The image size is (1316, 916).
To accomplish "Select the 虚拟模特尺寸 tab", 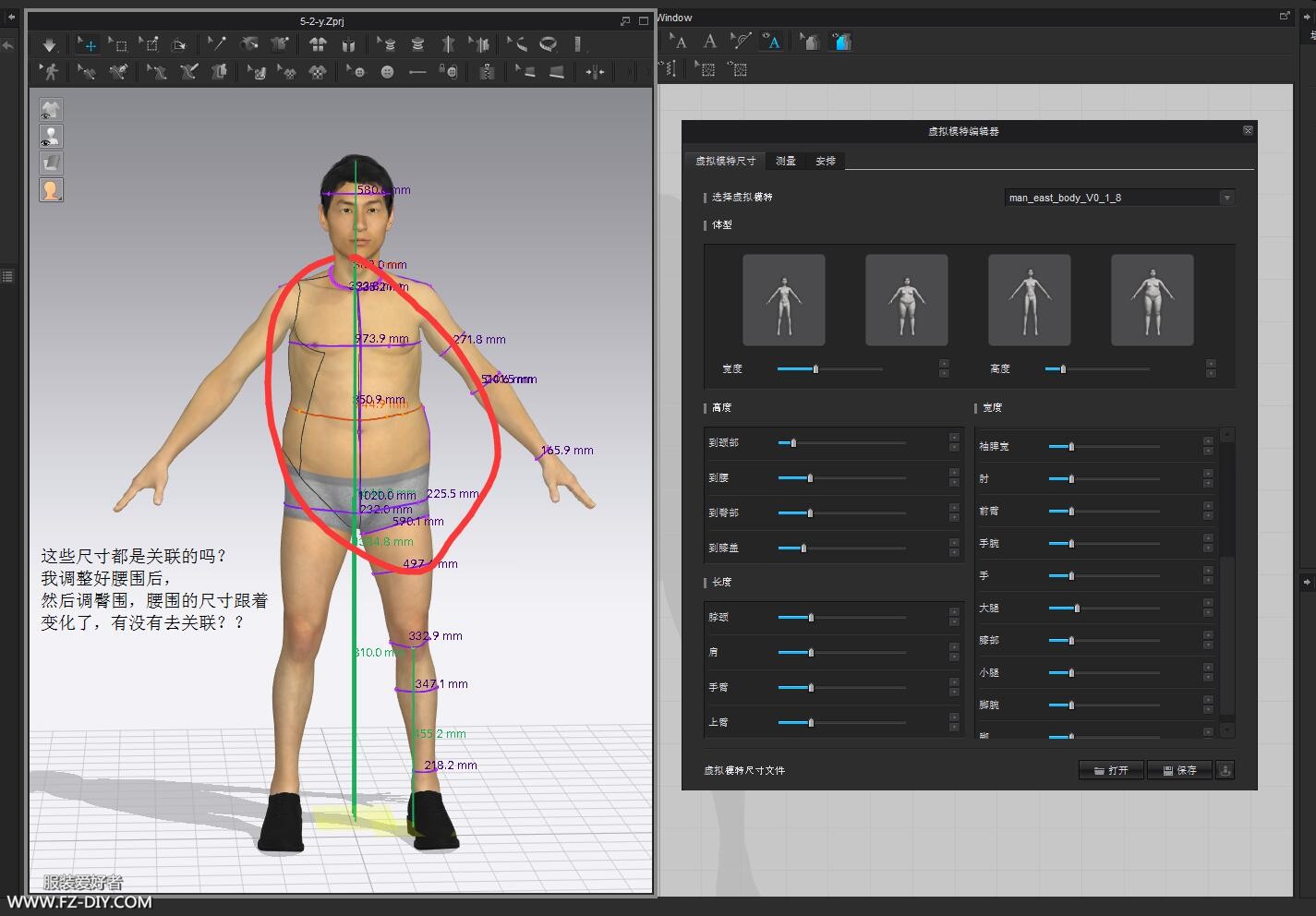I will (x=725, y=161).
